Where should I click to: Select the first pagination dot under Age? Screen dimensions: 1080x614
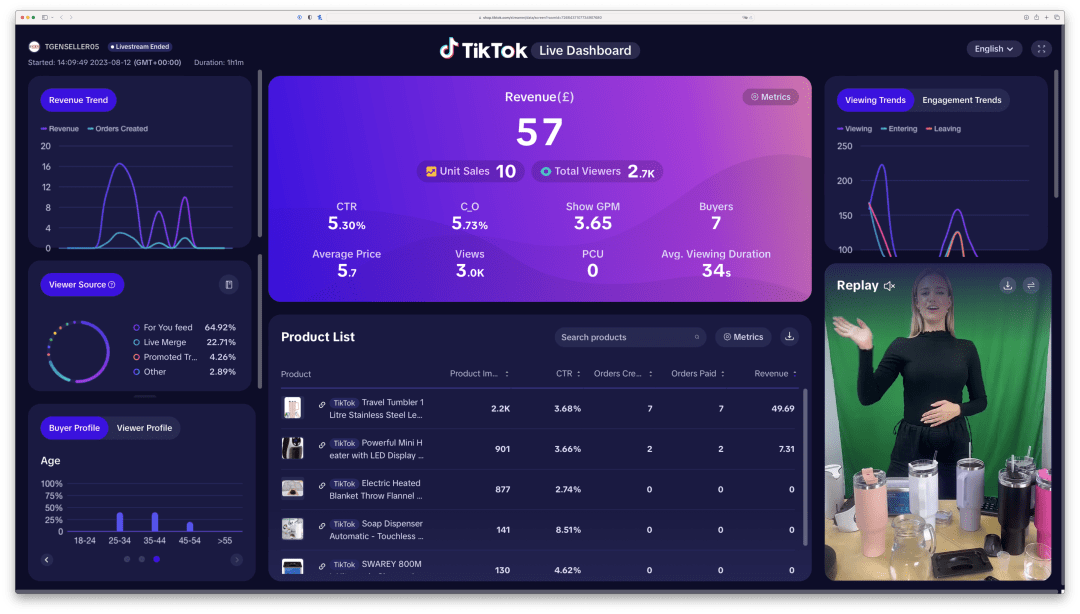click(x=127, y=560)
